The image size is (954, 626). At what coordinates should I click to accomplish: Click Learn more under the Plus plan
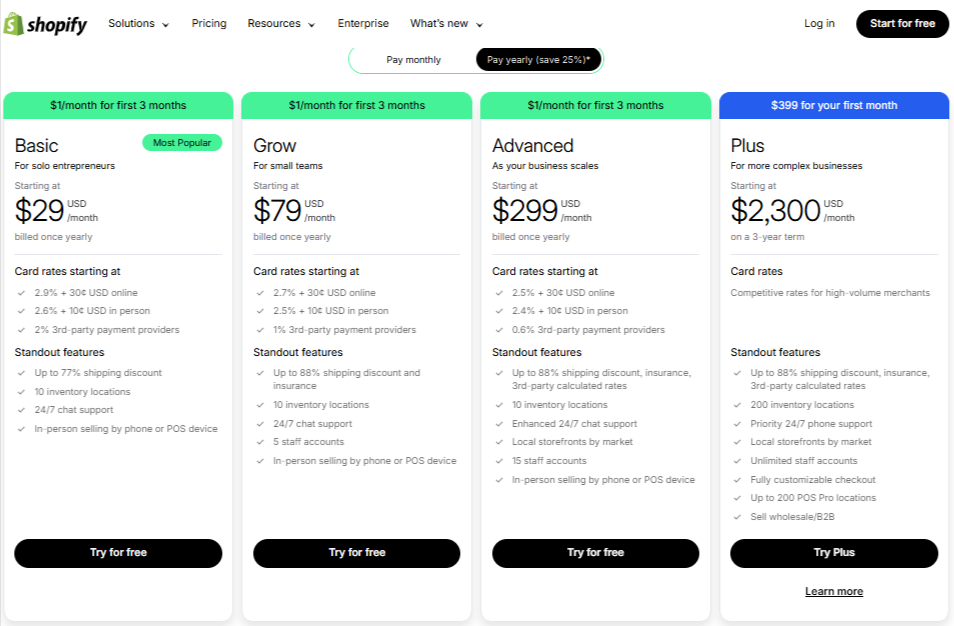tap(834, 591)
